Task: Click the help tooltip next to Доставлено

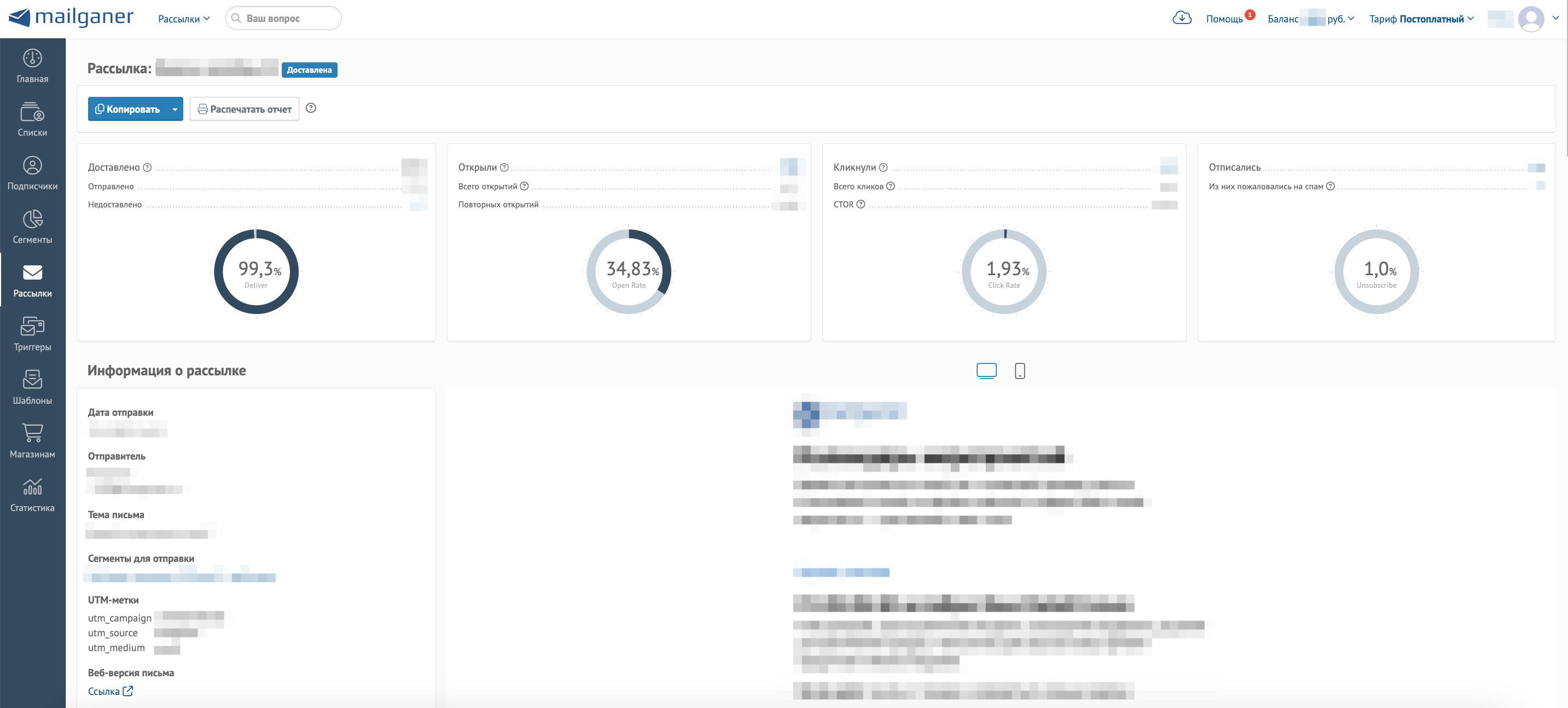Action: (147, 167)
